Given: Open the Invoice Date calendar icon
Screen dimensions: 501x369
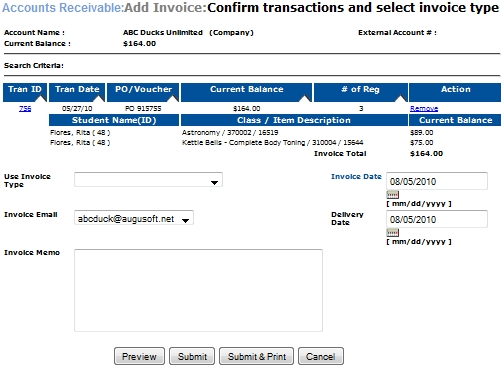Looking at the screenshot, I should click(x=392, y=195).
